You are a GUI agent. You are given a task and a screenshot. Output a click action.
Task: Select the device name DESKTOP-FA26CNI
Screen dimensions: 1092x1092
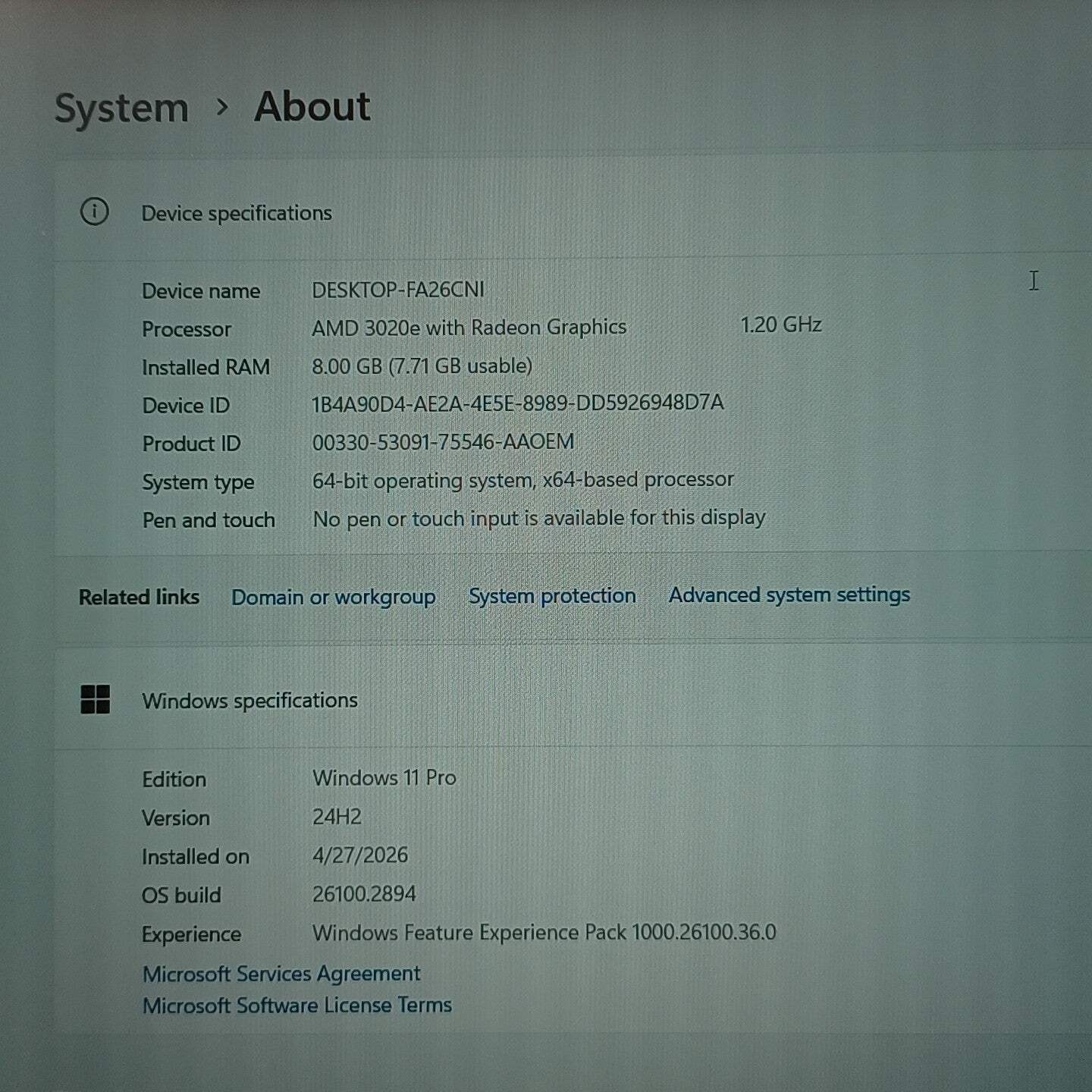398,290
